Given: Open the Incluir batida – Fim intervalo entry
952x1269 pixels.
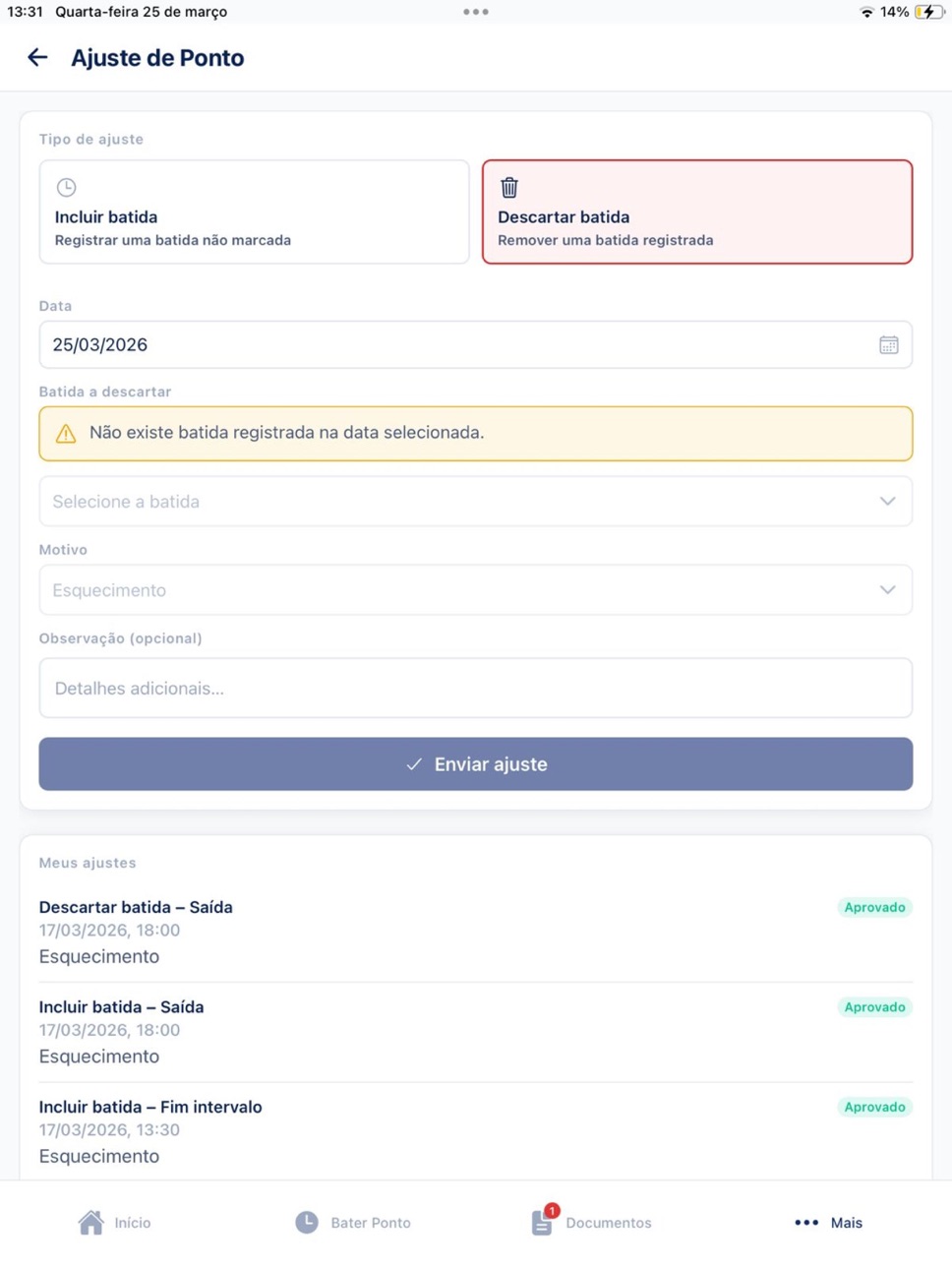Looking at the screenshot, I should (x=475, y=1131).
